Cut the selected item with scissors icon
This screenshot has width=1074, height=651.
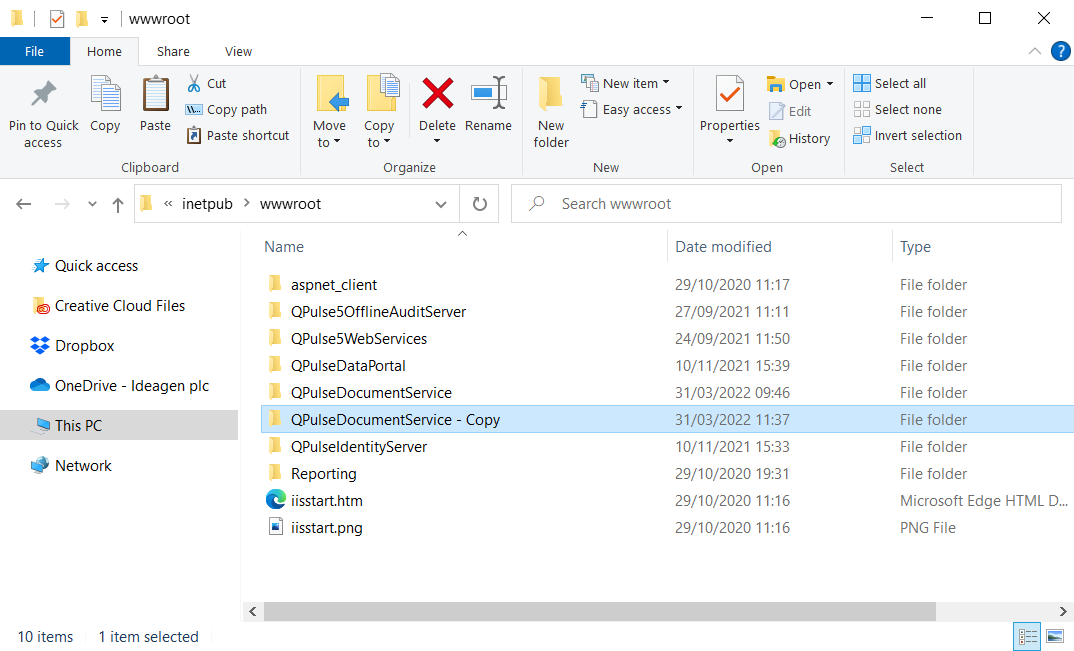[x=194, y=84]
